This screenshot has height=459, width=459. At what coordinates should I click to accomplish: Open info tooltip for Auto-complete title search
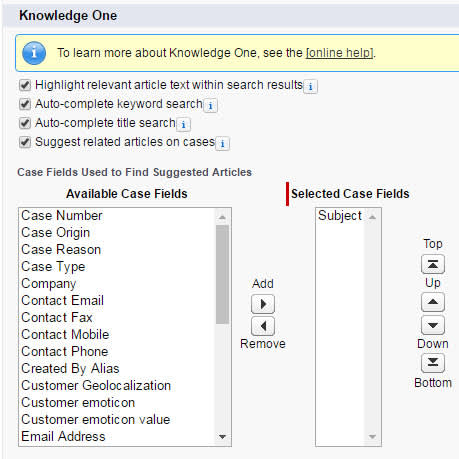click(183, 125)
